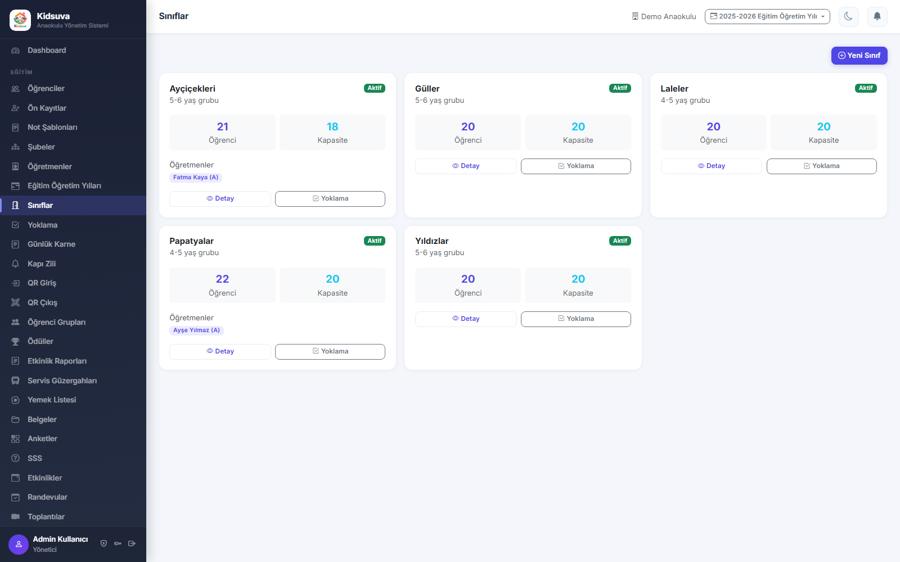Click the Ayşe Yılmaz (A) teacher tag
This screenshot has width=900, height=562.
click(x=196, y=330)
